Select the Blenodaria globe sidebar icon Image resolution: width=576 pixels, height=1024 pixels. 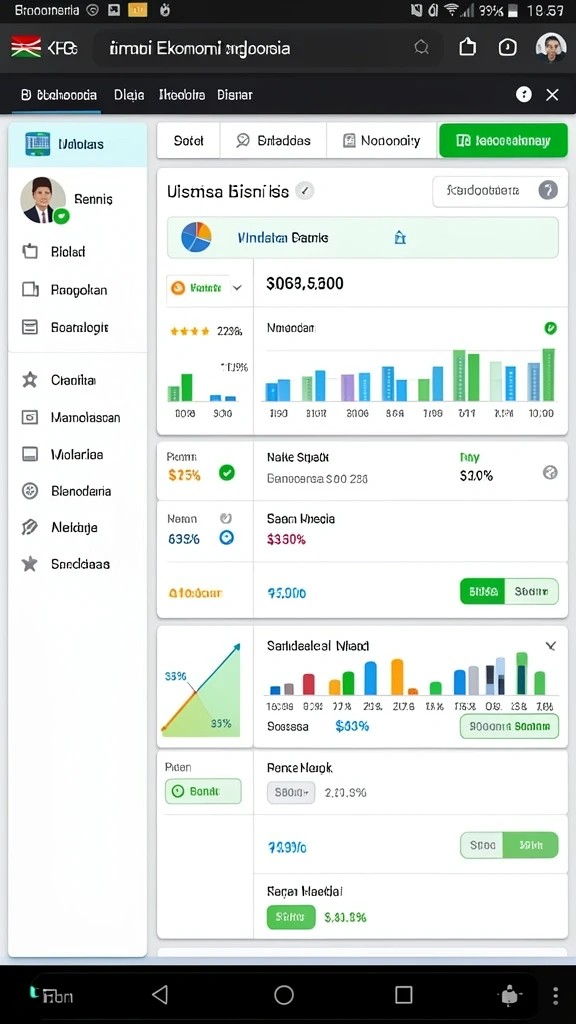coord(30,490)
